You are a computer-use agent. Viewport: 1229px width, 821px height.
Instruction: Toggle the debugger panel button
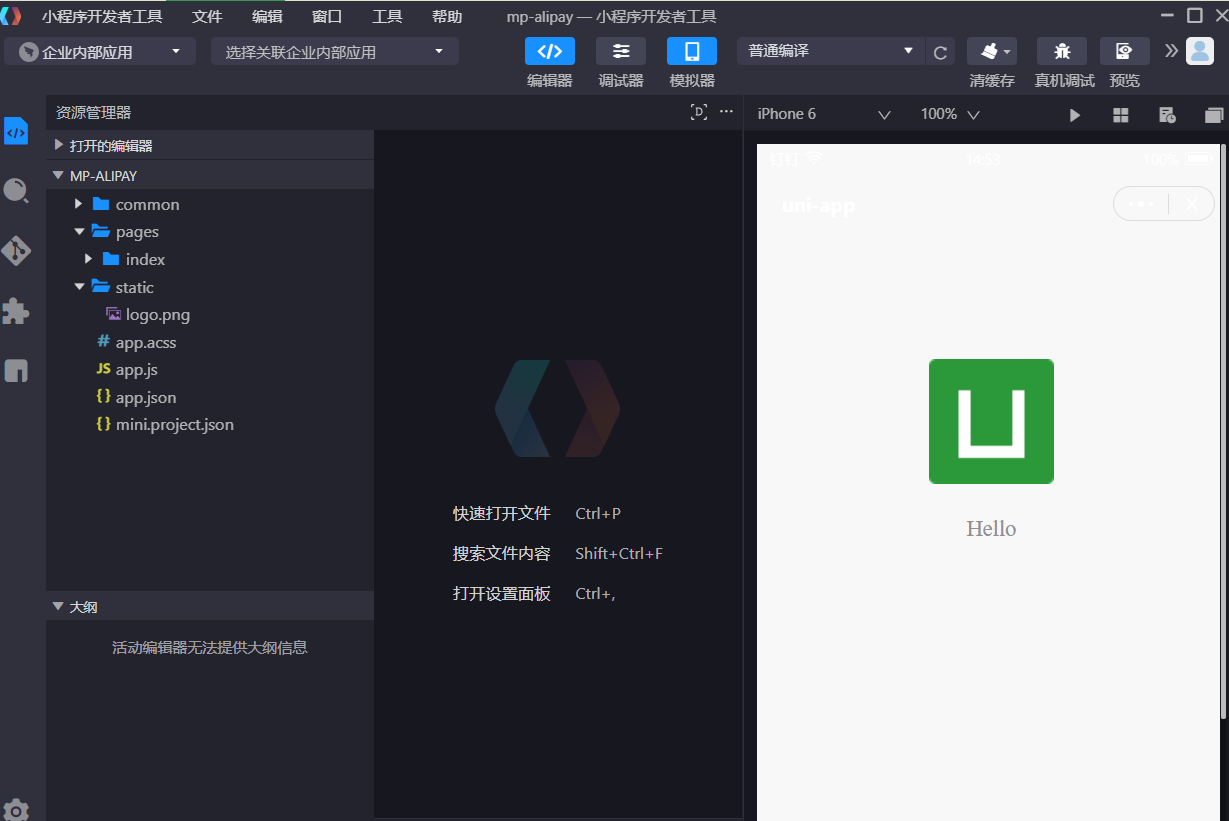tap(621, 51)
